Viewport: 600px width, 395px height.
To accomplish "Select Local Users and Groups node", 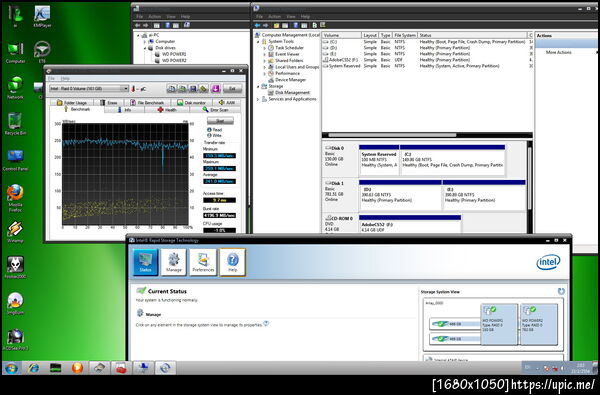I will [293, 67].
